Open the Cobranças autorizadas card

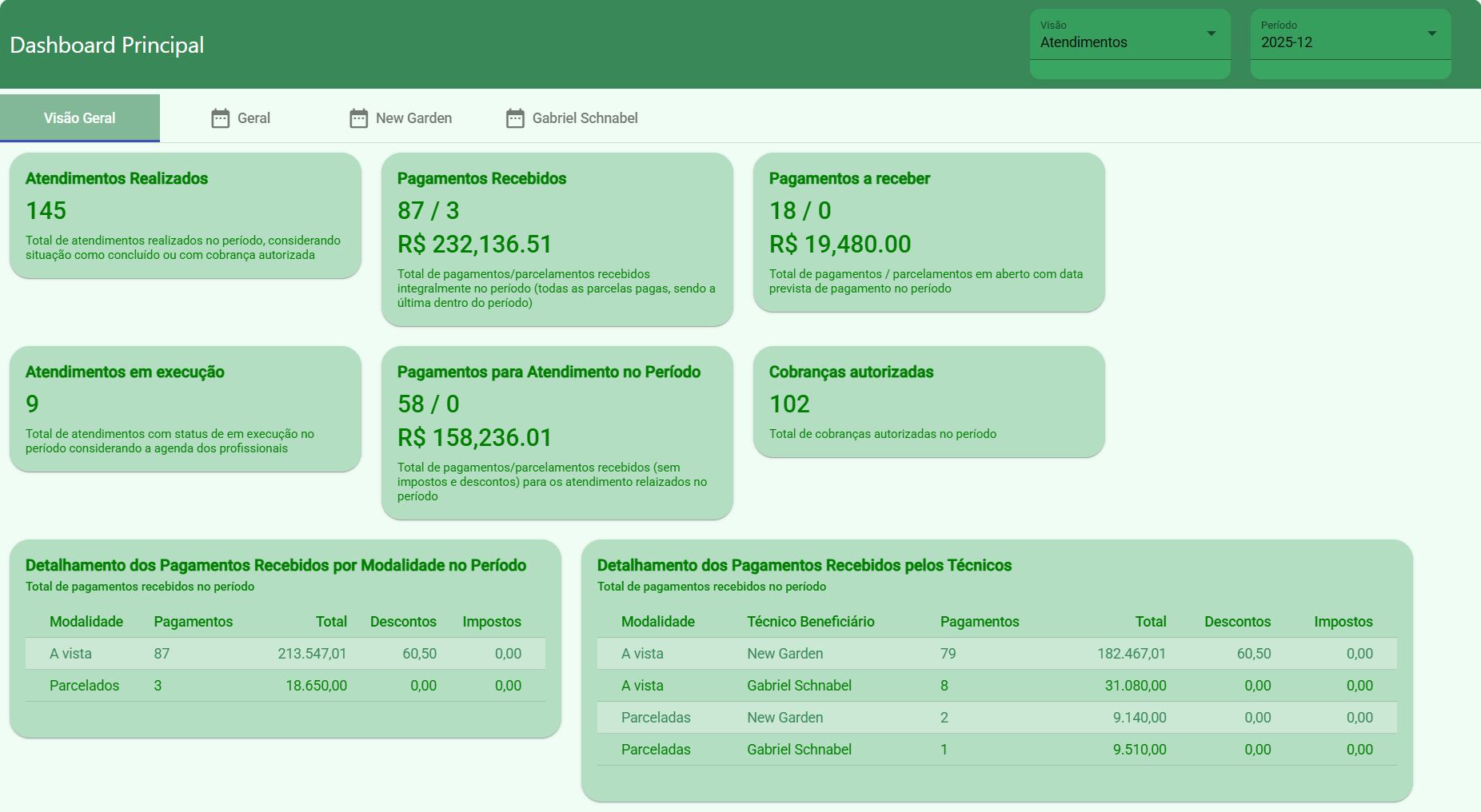(x=928, y=401)
